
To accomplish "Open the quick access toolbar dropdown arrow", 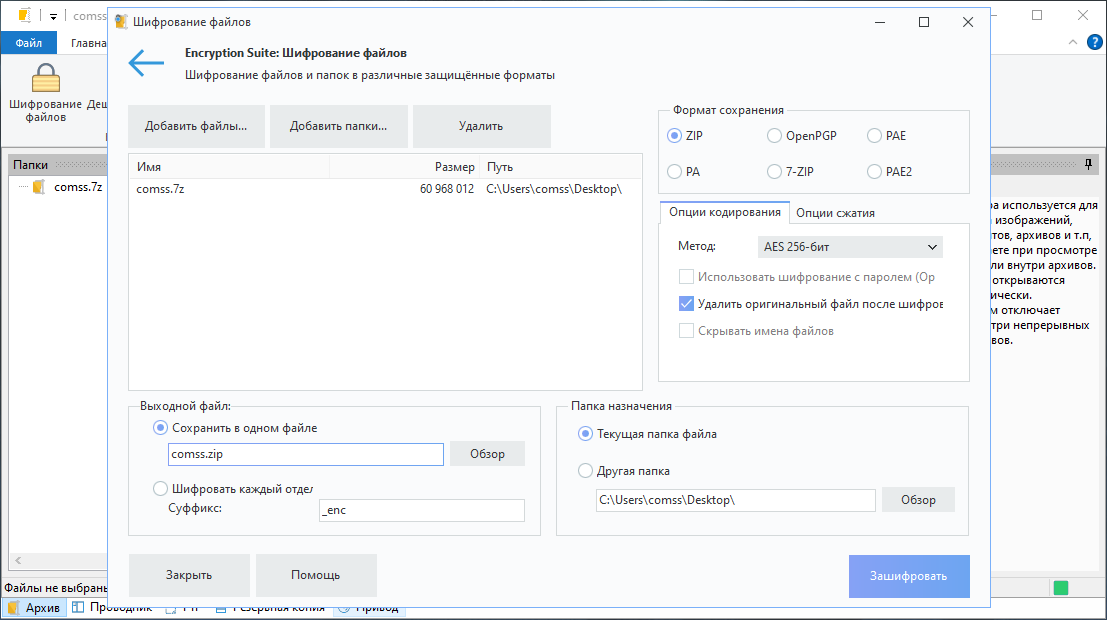I will pos(53,16).
